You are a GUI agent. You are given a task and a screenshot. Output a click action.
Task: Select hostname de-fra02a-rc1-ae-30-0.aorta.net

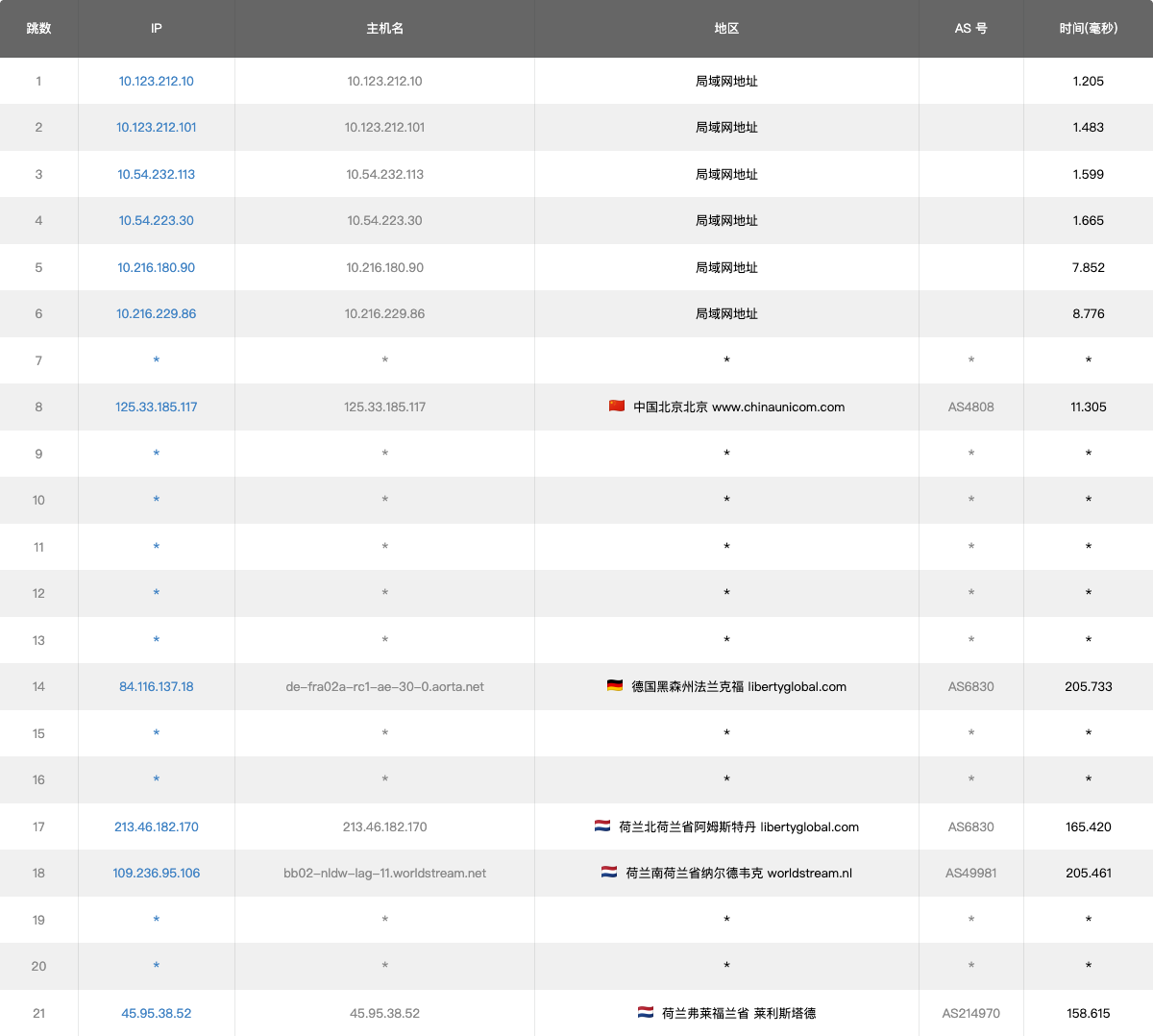(x=384, y=686)
